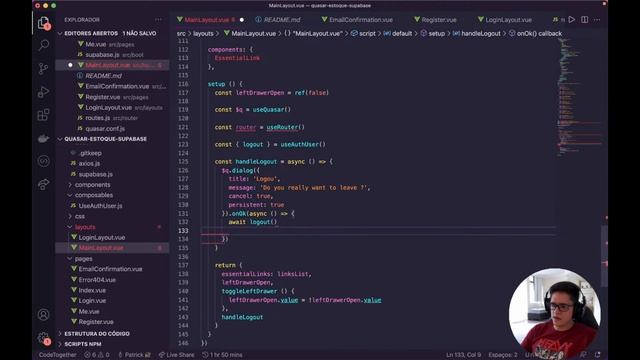The image size is (640, 360).
Task: Click breadcrumb item 'layouts'
Action: tap(203, 33)
